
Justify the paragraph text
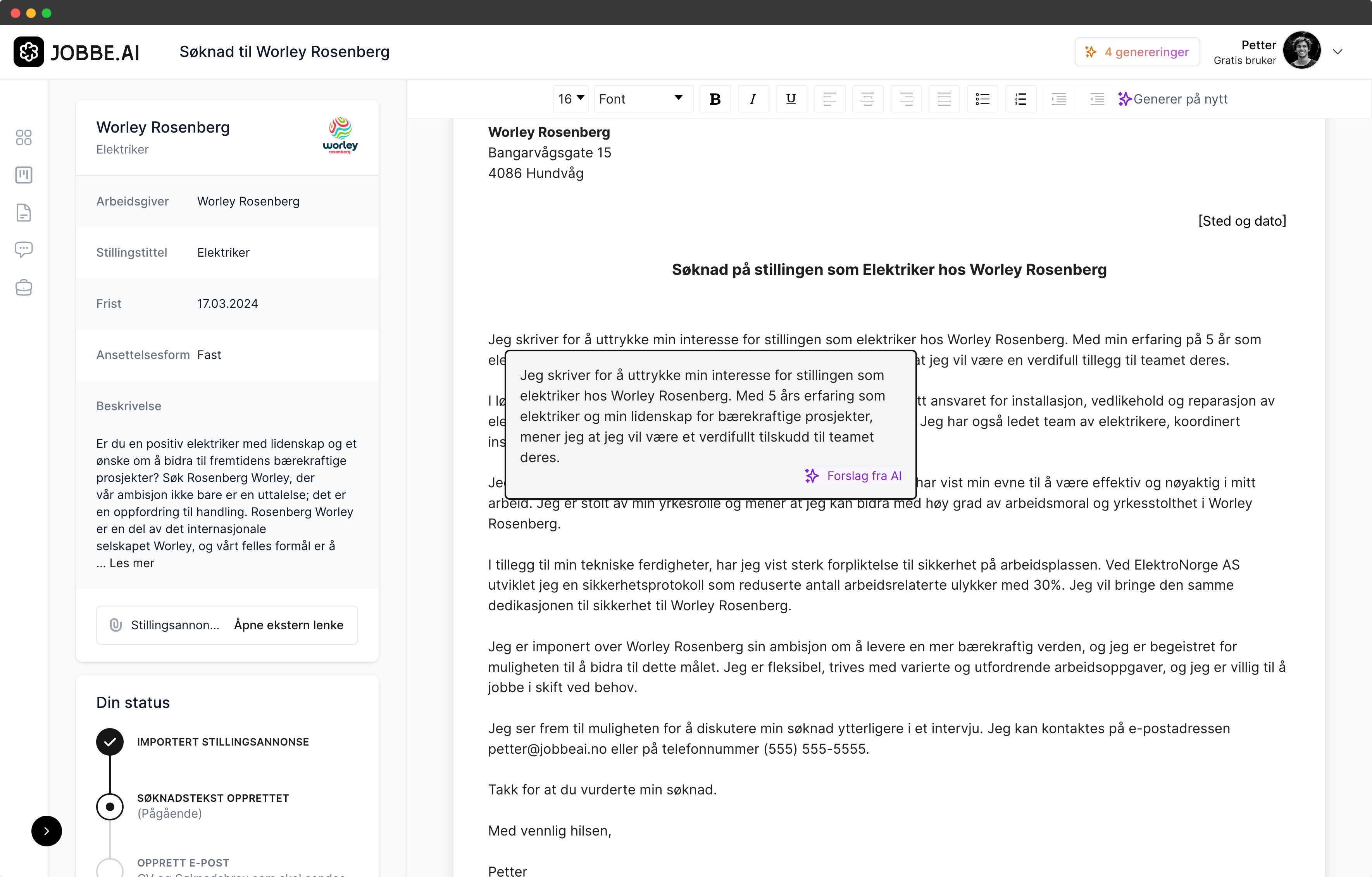coord(943,99)
